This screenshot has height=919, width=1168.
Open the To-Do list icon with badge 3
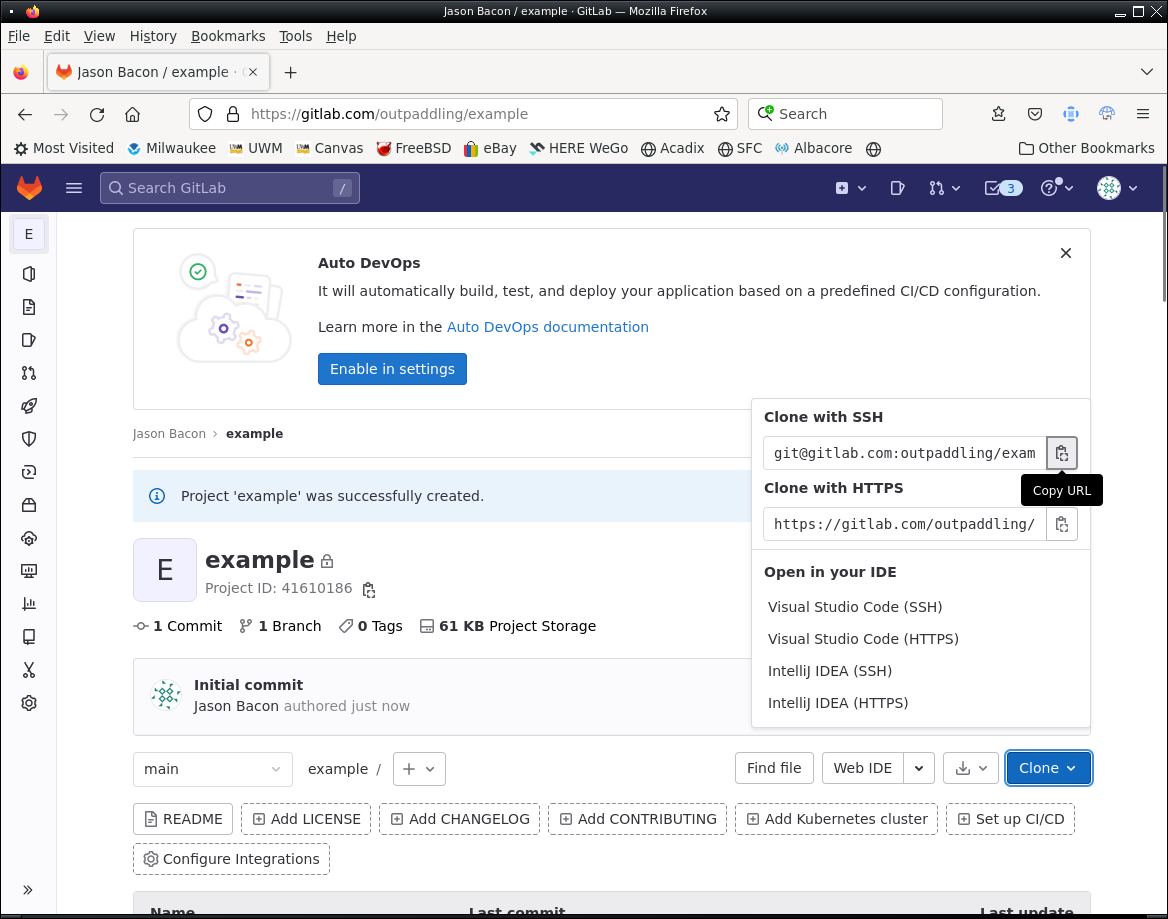pyautogui.click(x=1003, y=188)
